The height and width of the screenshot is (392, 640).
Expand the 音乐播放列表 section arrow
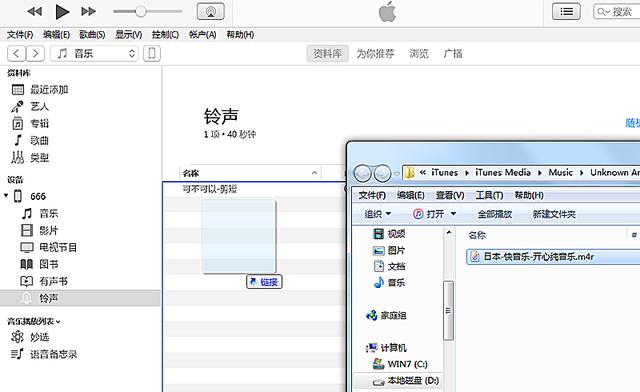[x=58, y=322]
